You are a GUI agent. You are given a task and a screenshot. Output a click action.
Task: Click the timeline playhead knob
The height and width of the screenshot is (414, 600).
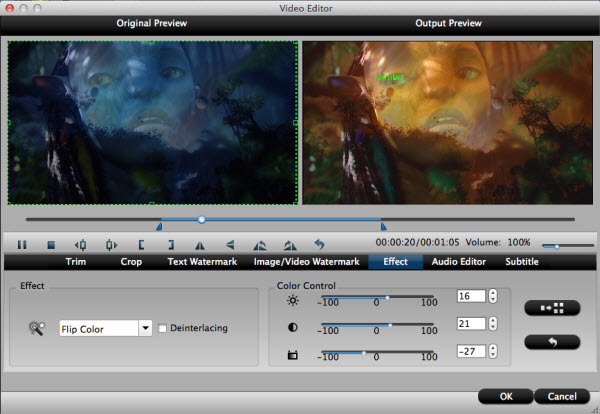202,220
